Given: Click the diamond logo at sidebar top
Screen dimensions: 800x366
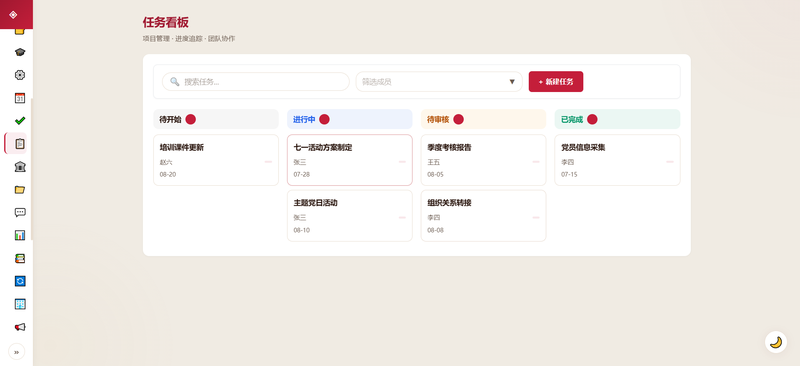Looking at the screenshot, I should point(13,14).
